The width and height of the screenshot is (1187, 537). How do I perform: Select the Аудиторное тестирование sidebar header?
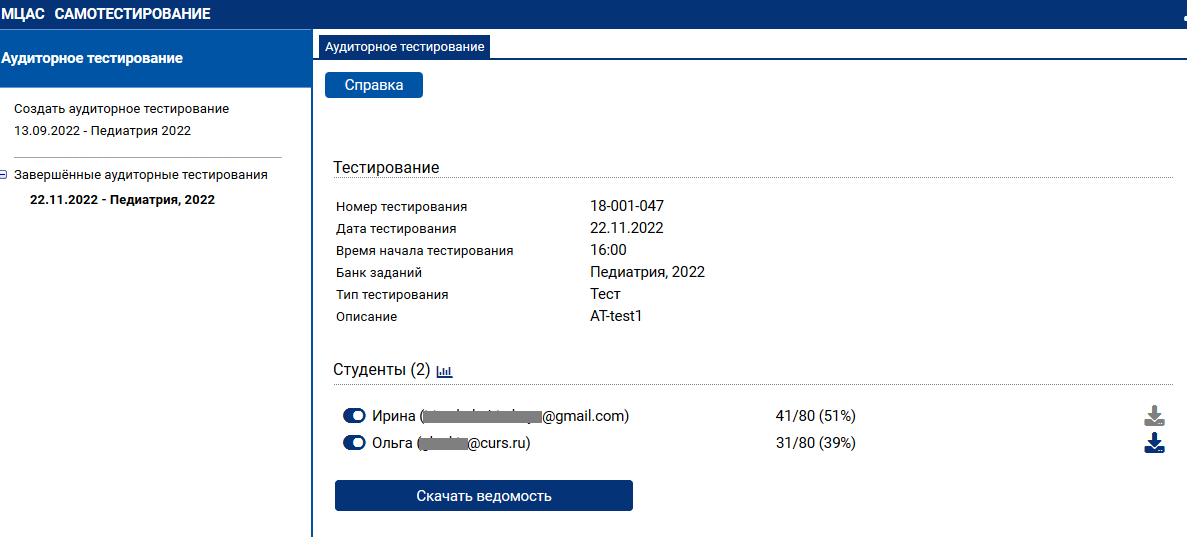coord(92,58)
